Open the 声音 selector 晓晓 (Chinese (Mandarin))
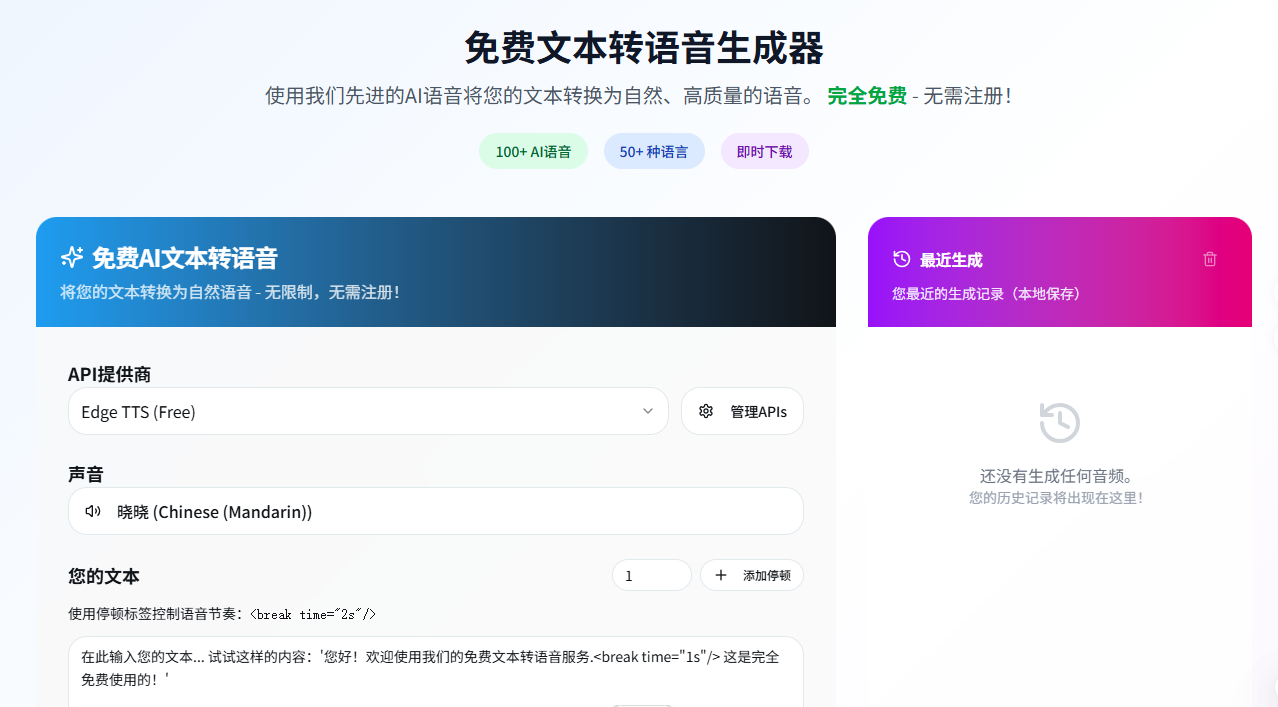 (x=436, y=511)
